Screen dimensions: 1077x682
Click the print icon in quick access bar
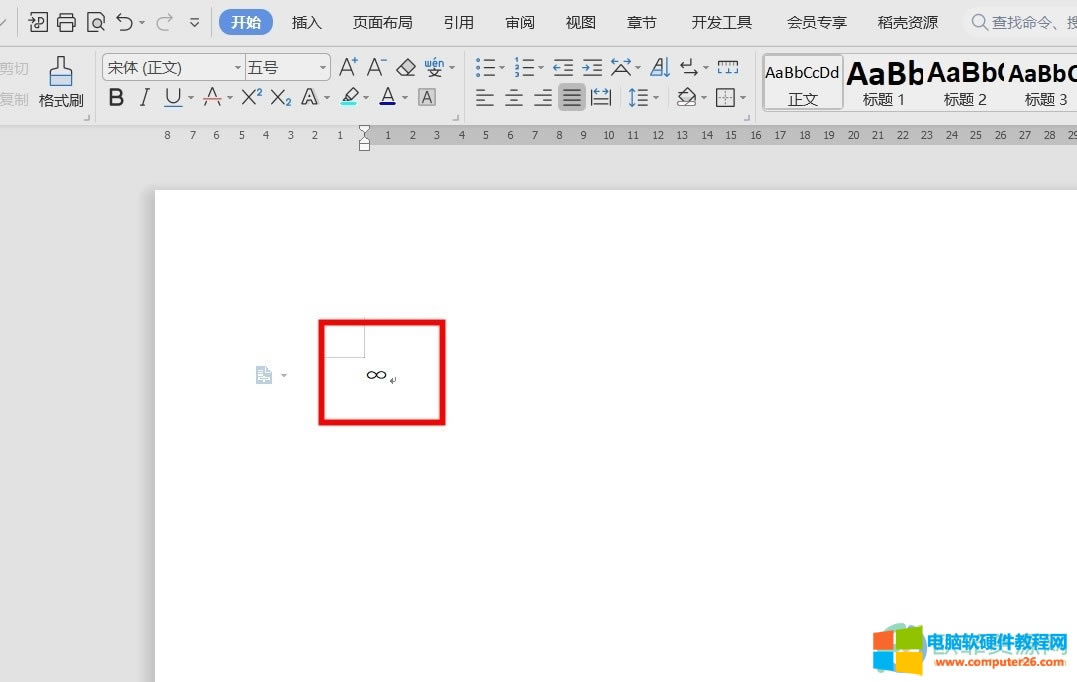pyautogui.click(x=66, y=22)
